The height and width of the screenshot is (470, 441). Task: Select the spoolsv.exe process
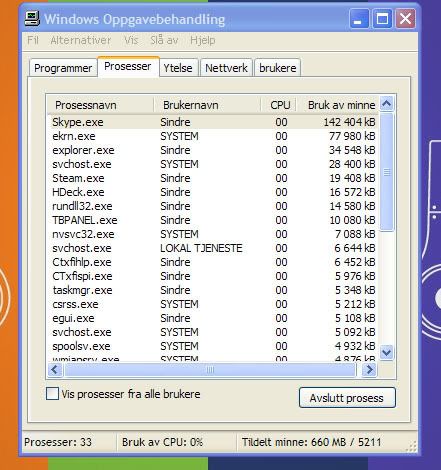coord(213,346)
